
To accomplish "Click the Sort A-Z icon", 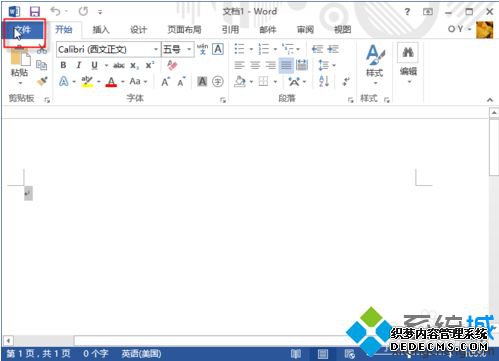I will [x=324, y=81].
